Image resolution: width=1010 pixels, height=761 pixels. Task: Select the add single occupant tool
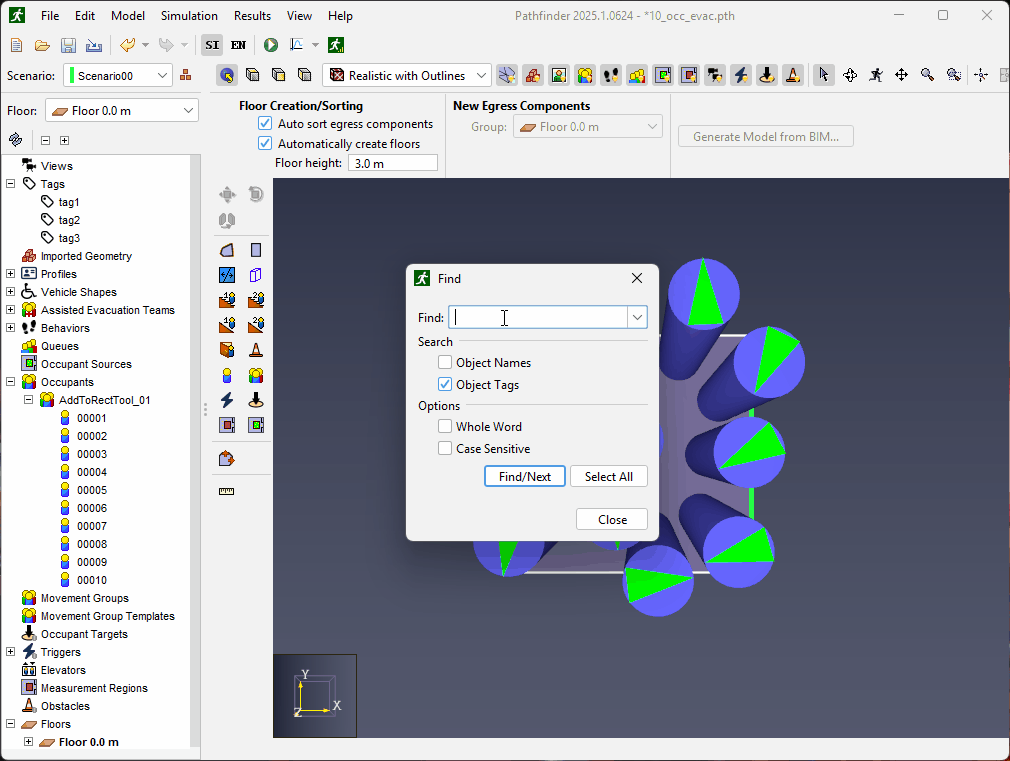(227, 375)
